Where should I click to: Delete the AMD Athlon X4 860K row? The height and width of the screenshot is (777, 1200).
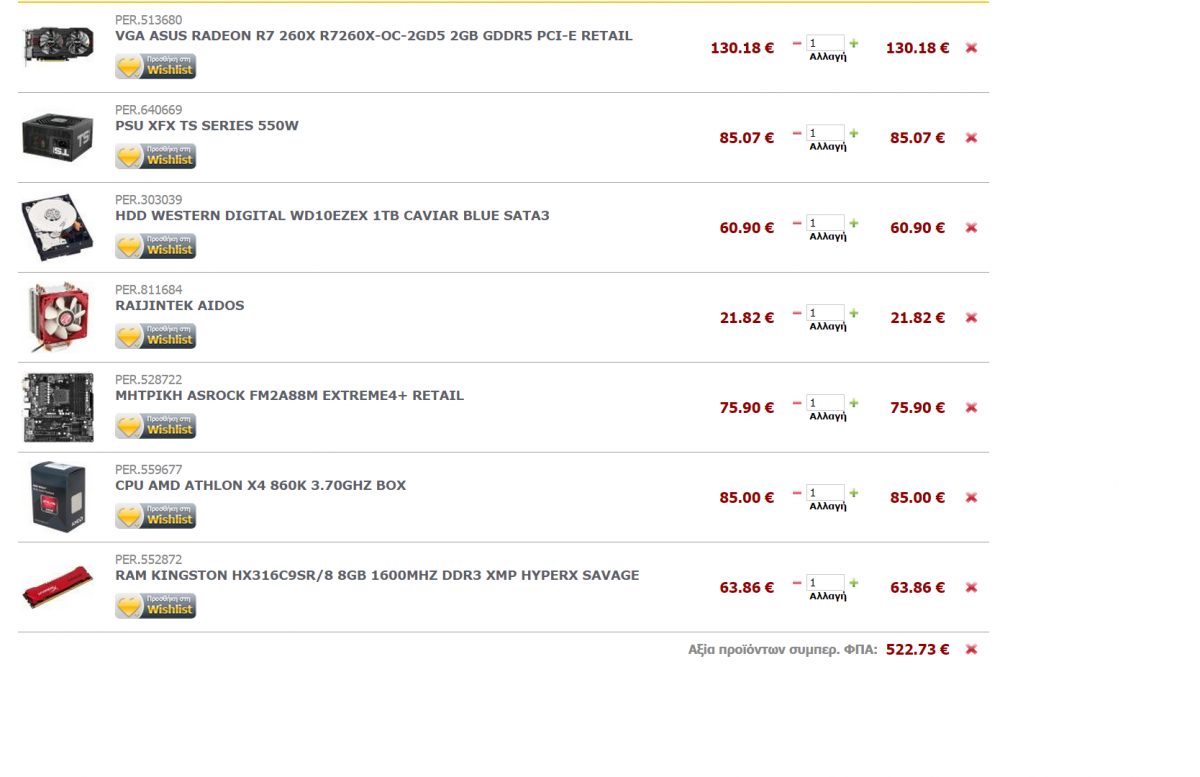[x=971, y=498]
